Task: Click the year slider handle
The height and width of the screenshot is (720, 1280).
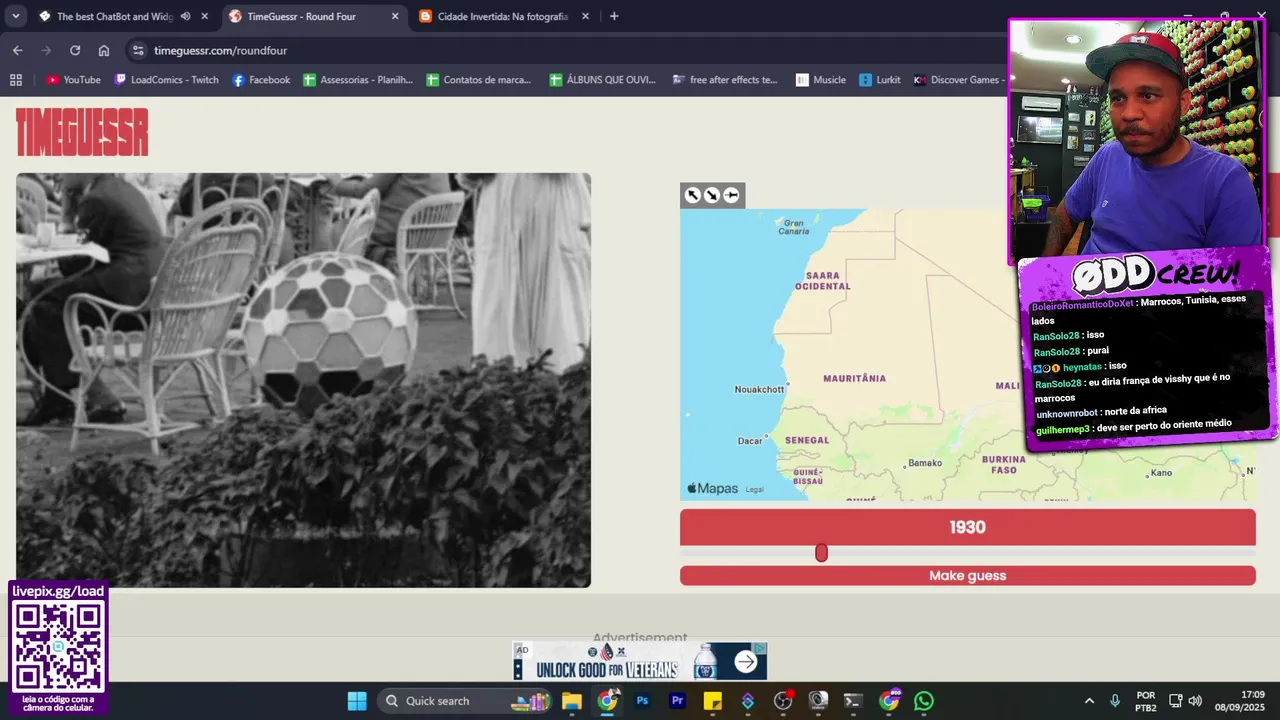Action: click(821, 553)
